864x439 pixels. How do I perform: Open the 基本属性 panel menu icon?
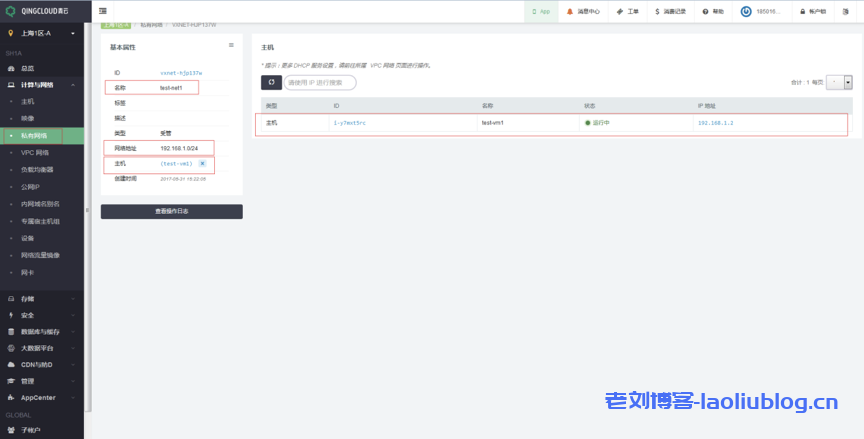click(231, 45)
